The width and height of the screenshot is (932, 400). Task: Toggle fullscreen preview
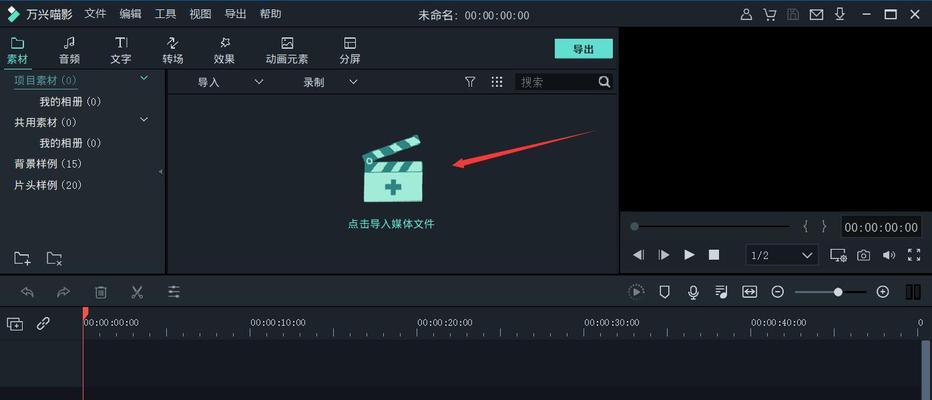[914, 256]
